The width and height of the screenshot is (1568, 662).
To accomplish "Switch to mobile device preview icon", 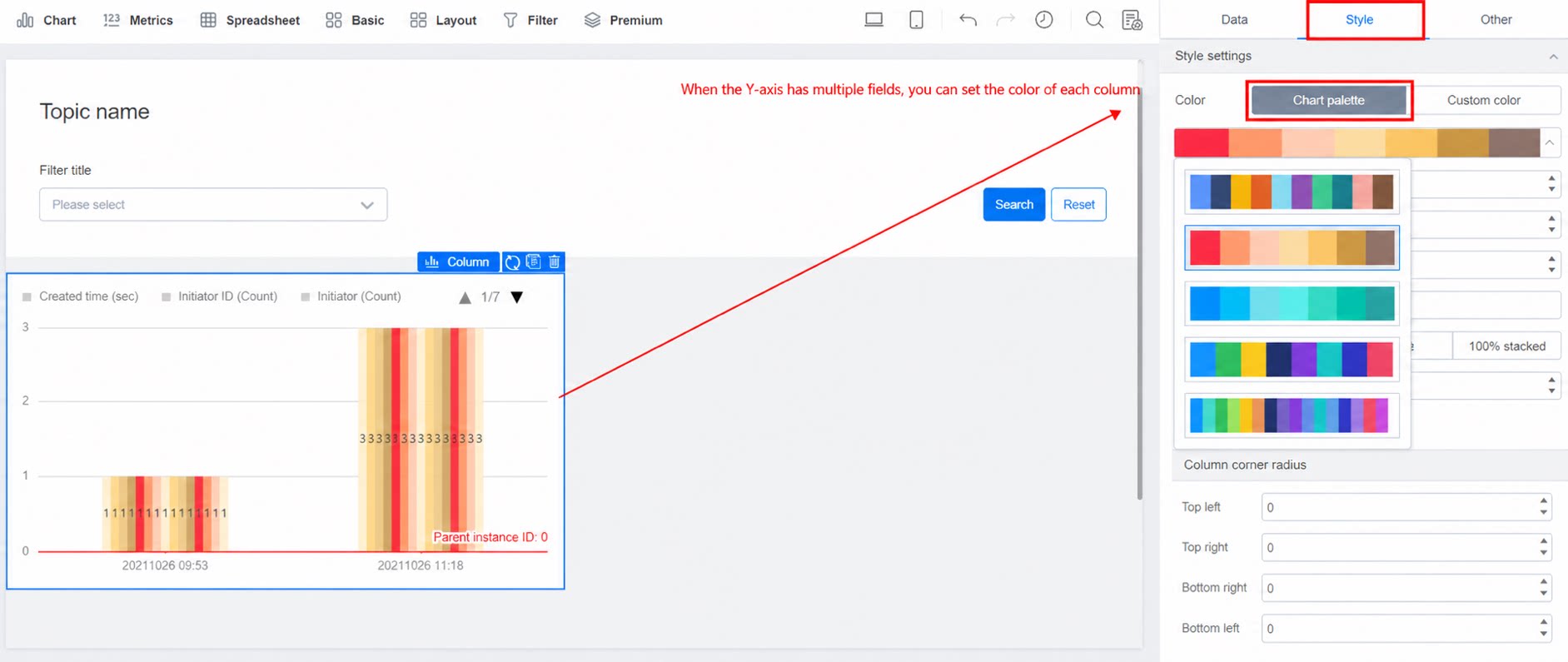I will coord(916,20).
